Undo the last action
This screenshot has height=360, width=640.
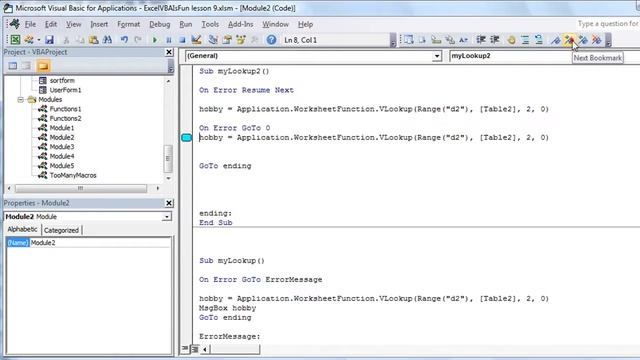(124, 40)
